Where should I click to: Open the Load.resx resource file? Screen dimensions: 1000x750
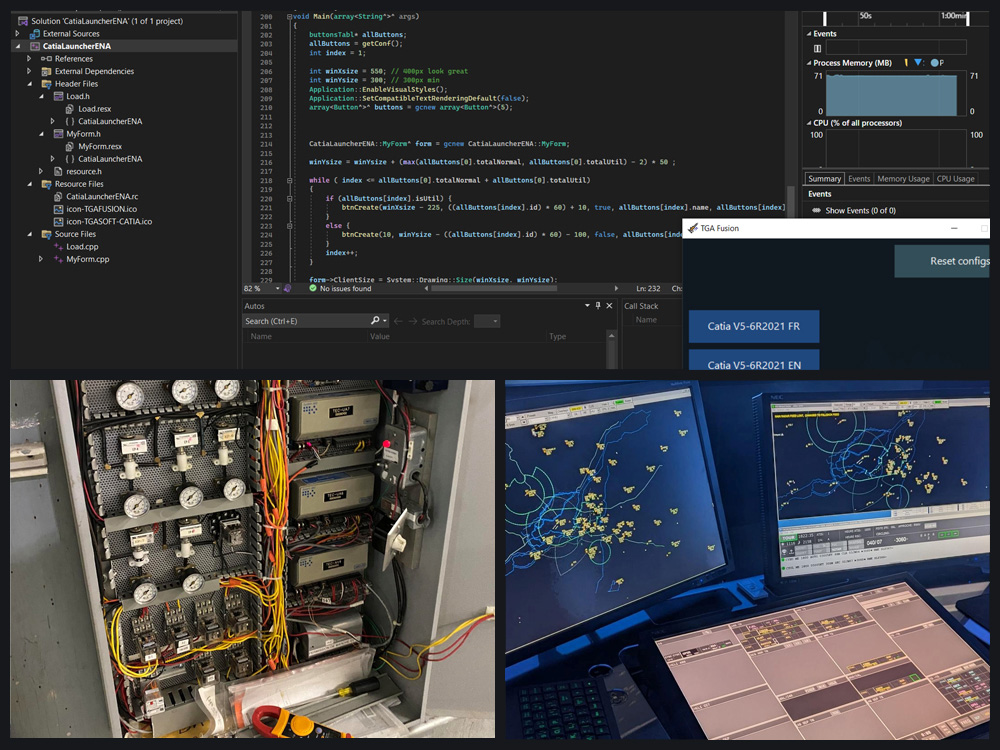click(x=94, y=109)
